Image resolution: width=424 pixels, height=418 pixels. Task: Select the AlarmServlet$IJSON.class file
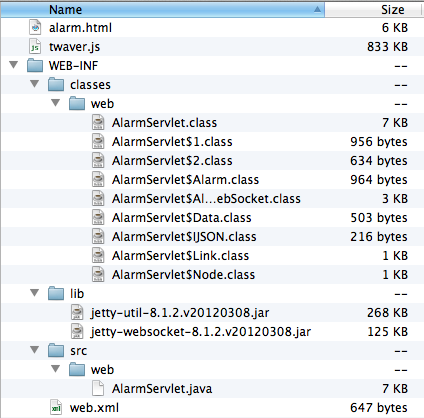point(184,237)
